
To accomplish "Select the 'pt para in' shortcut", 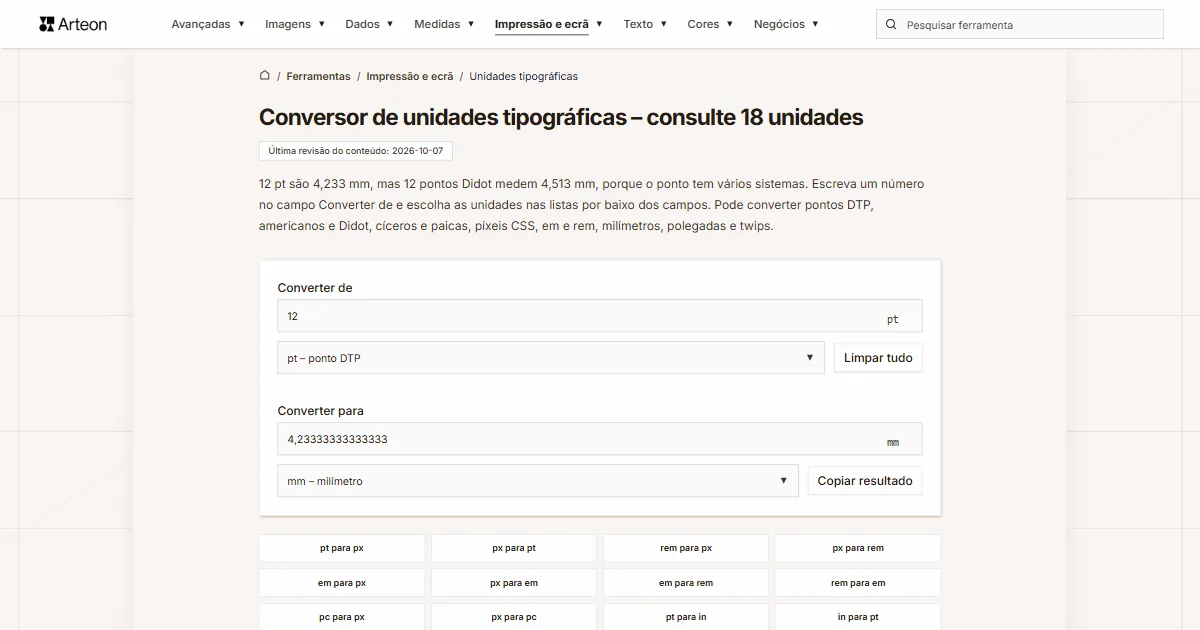I will pos(686,617).
